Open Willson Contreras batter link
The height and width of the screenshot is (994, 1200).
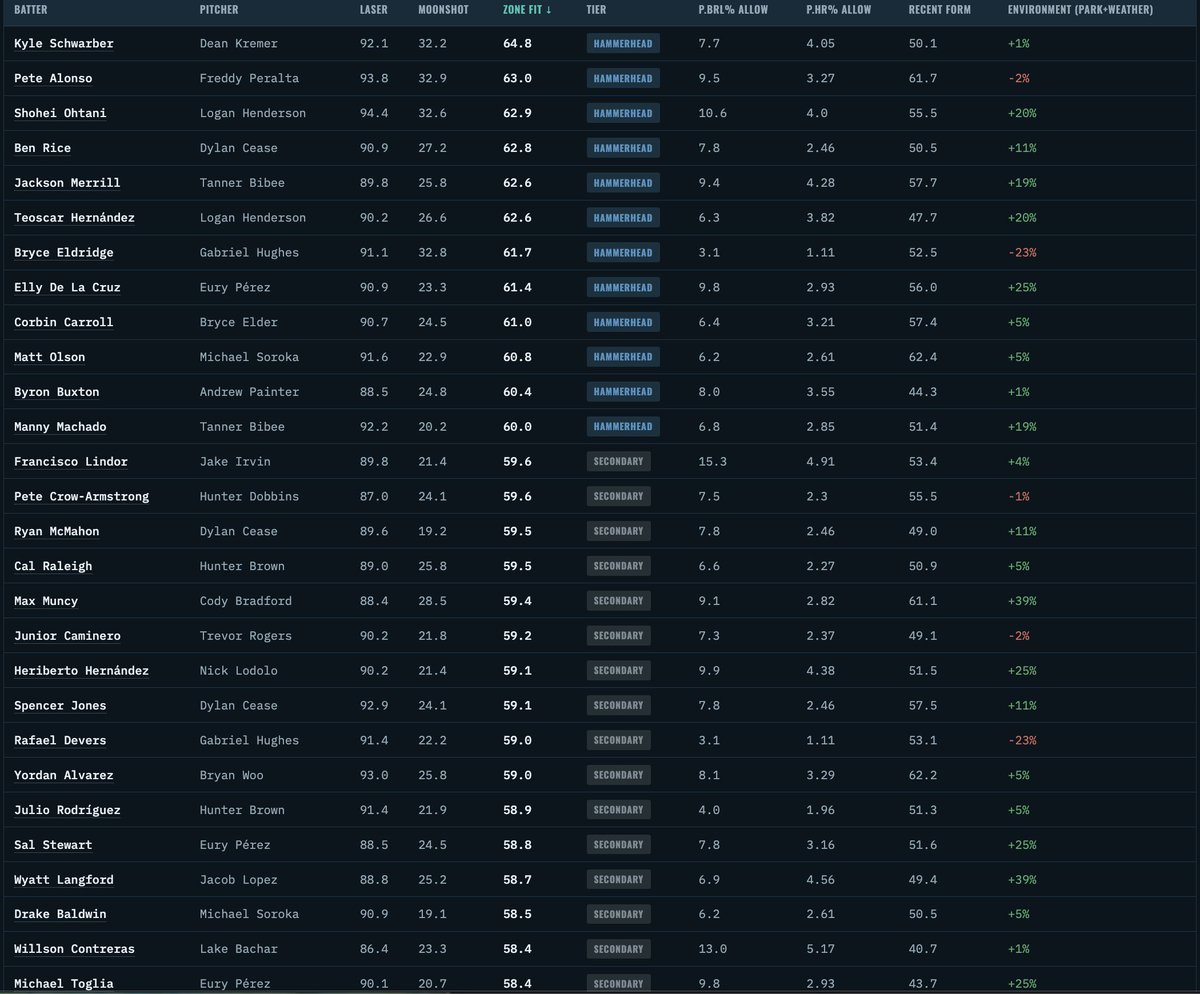coord(74,949)
